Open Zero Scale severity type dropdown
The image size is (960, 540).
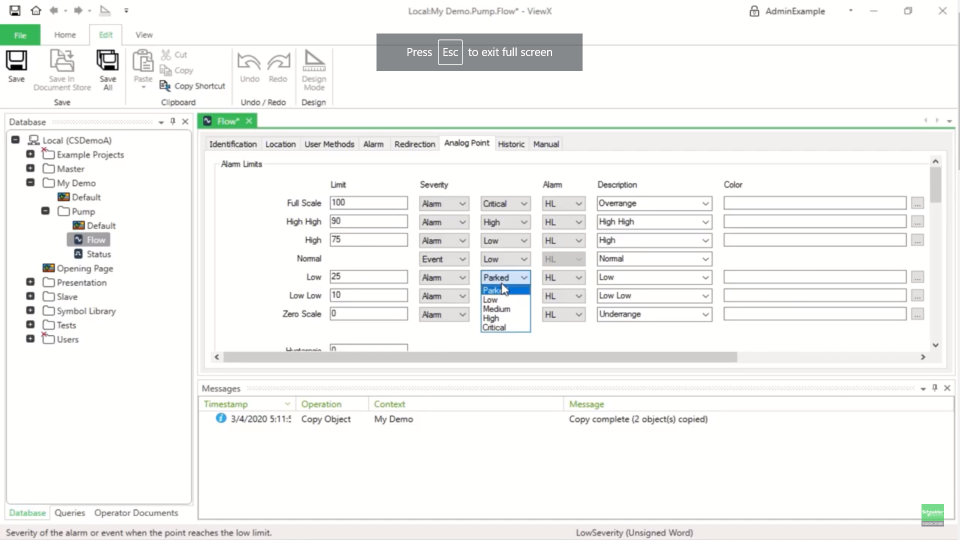click(444, 314)
